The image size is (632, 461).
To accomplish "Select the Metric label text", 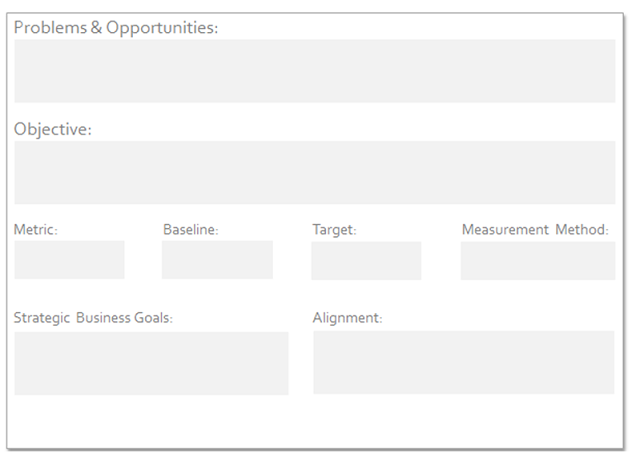I will (x=36, y=229).
